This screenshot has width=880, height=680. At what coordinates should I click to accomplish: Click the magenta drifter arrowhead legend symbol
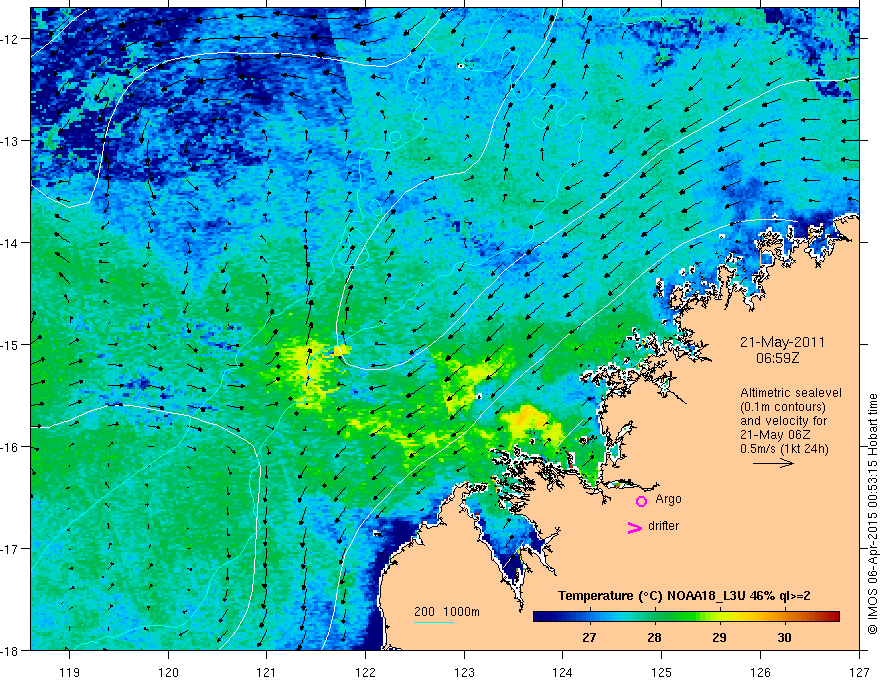coord(634,527)
